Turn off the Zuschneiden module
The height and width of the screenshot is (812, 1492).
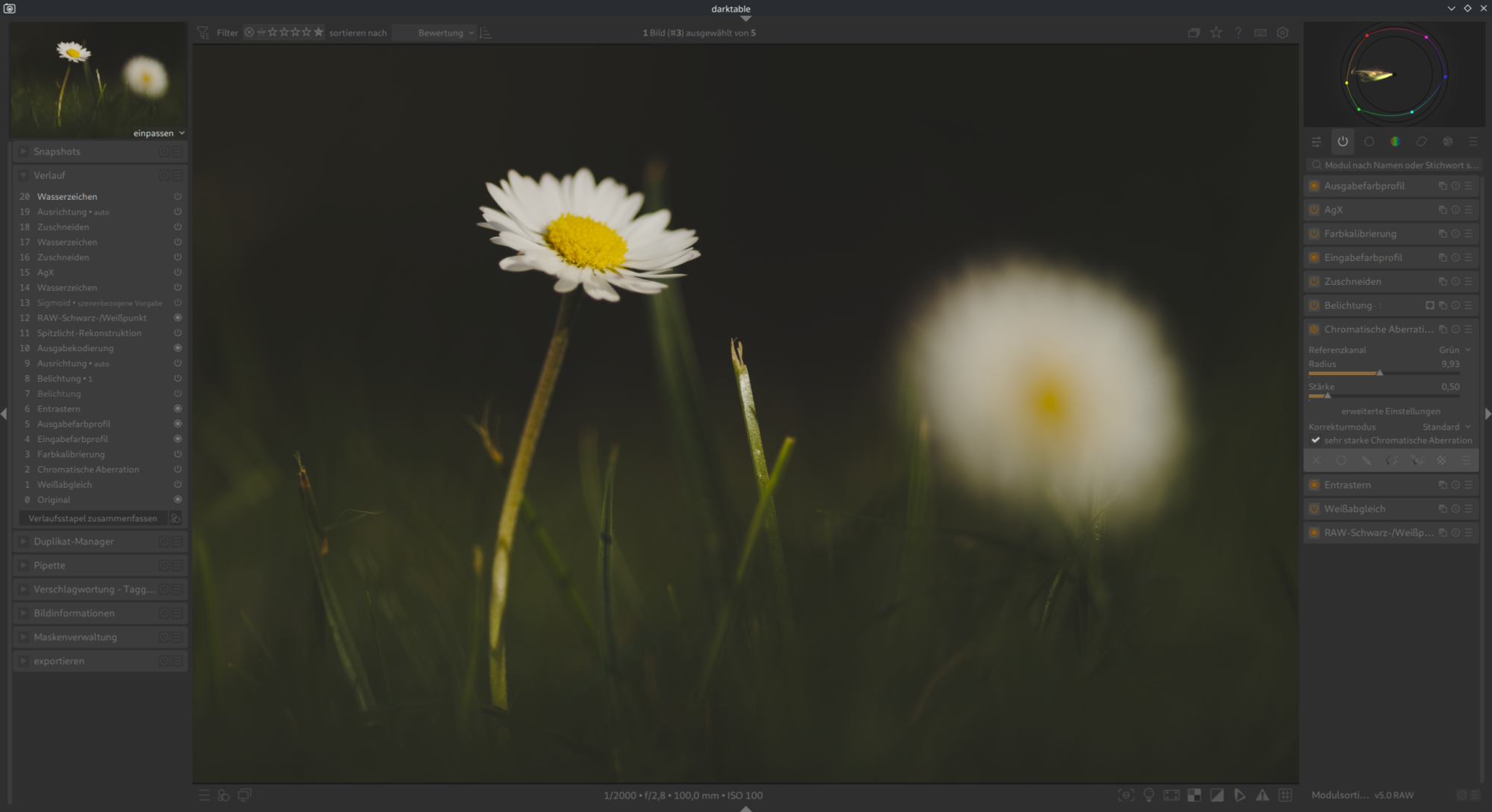click(x=1314, y=282)
